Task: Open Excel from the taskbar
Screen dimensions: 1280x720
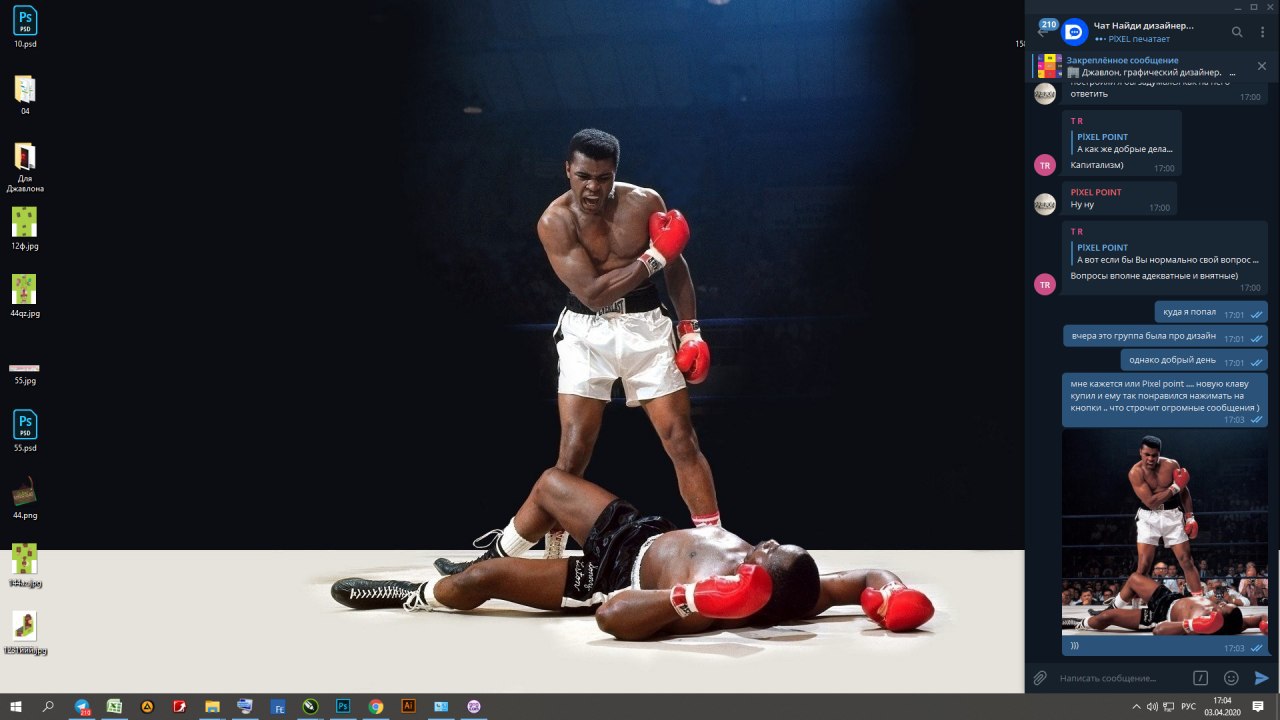Action: [x=115, y=706]
